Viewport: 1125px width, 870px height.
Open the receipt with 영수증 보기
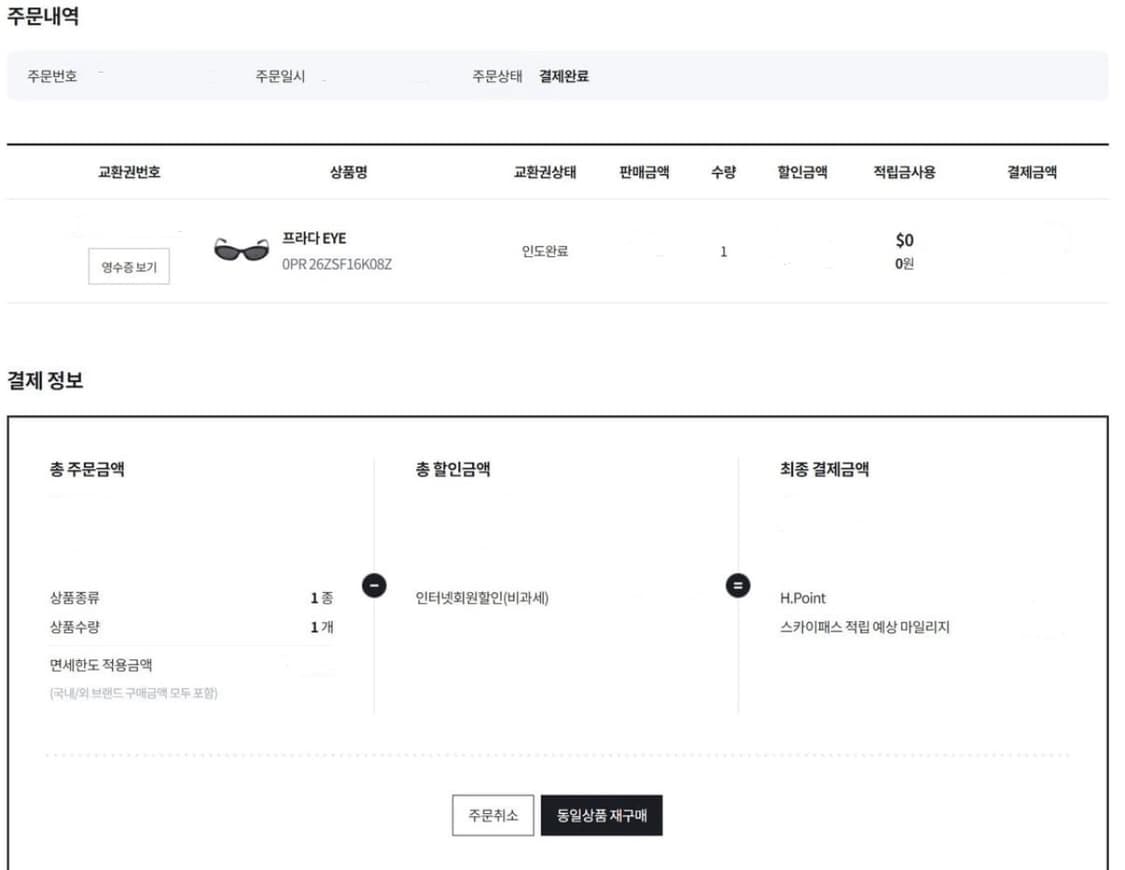[129, 267]
